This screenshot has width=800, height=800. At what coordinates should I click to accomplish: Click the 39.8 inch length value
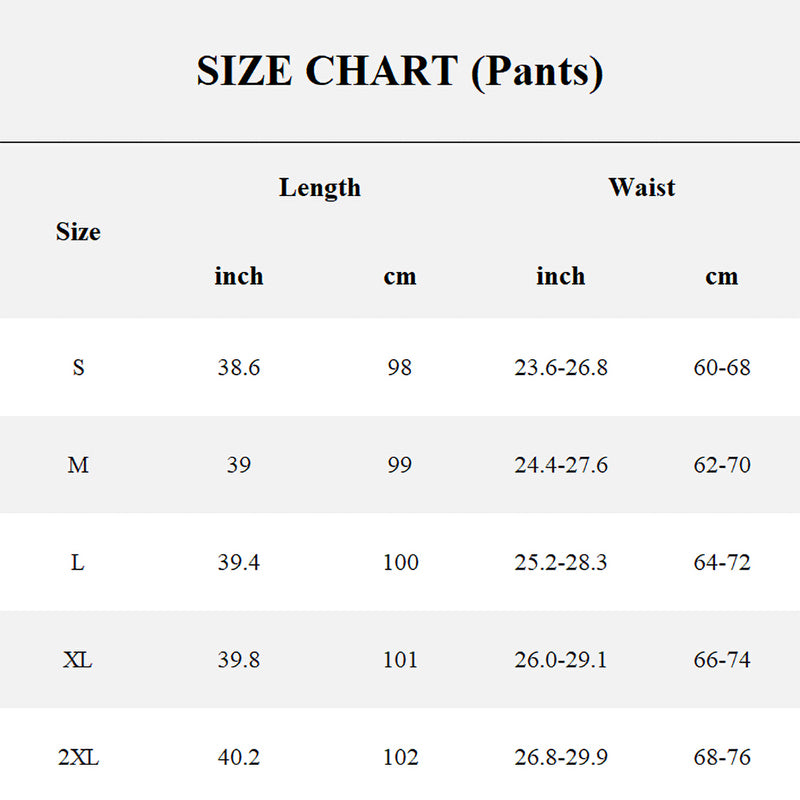tap(238, 660)
